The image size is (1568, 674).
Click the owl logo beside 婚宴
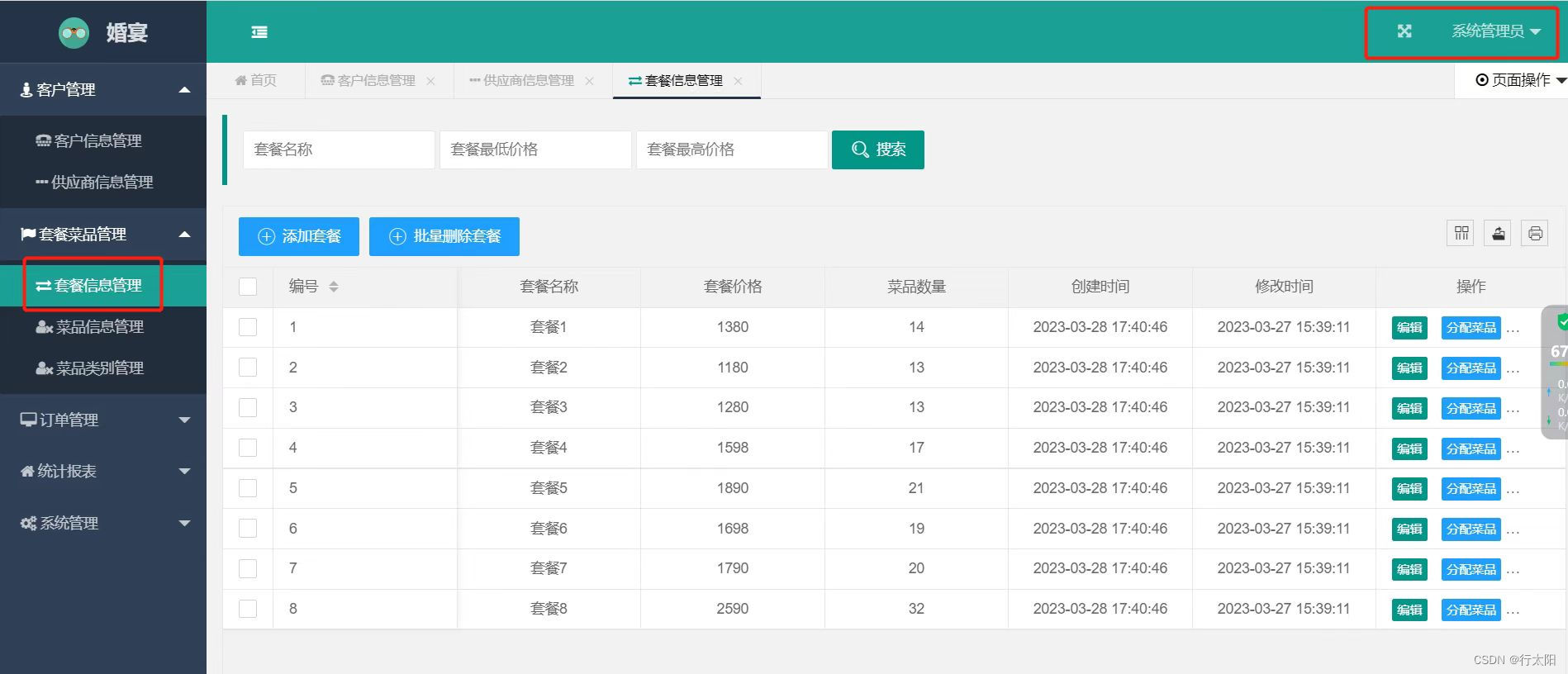click(74, 33)
